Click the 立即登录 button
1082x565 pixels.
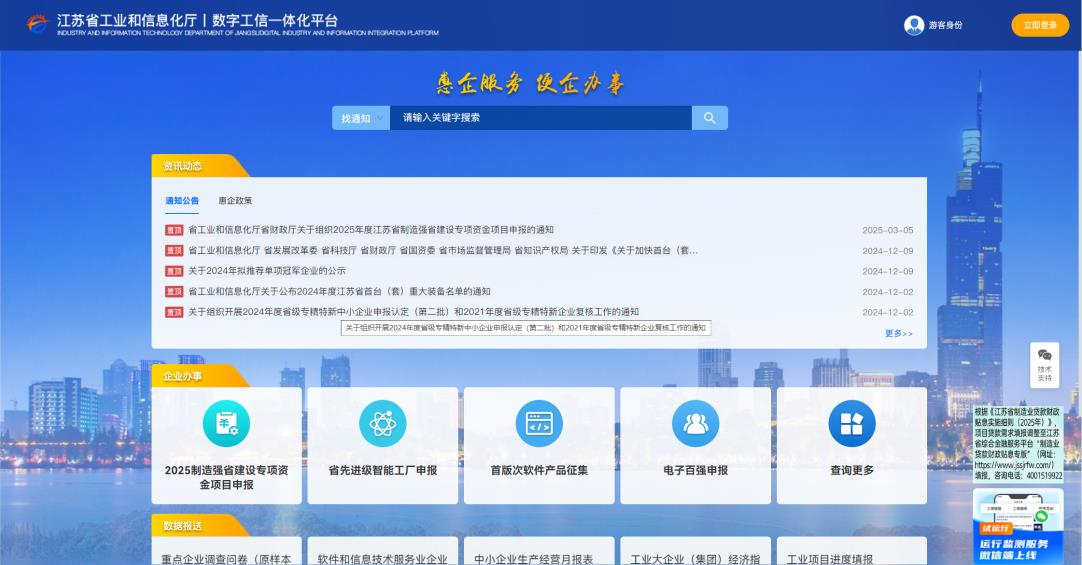point(1040,25)
